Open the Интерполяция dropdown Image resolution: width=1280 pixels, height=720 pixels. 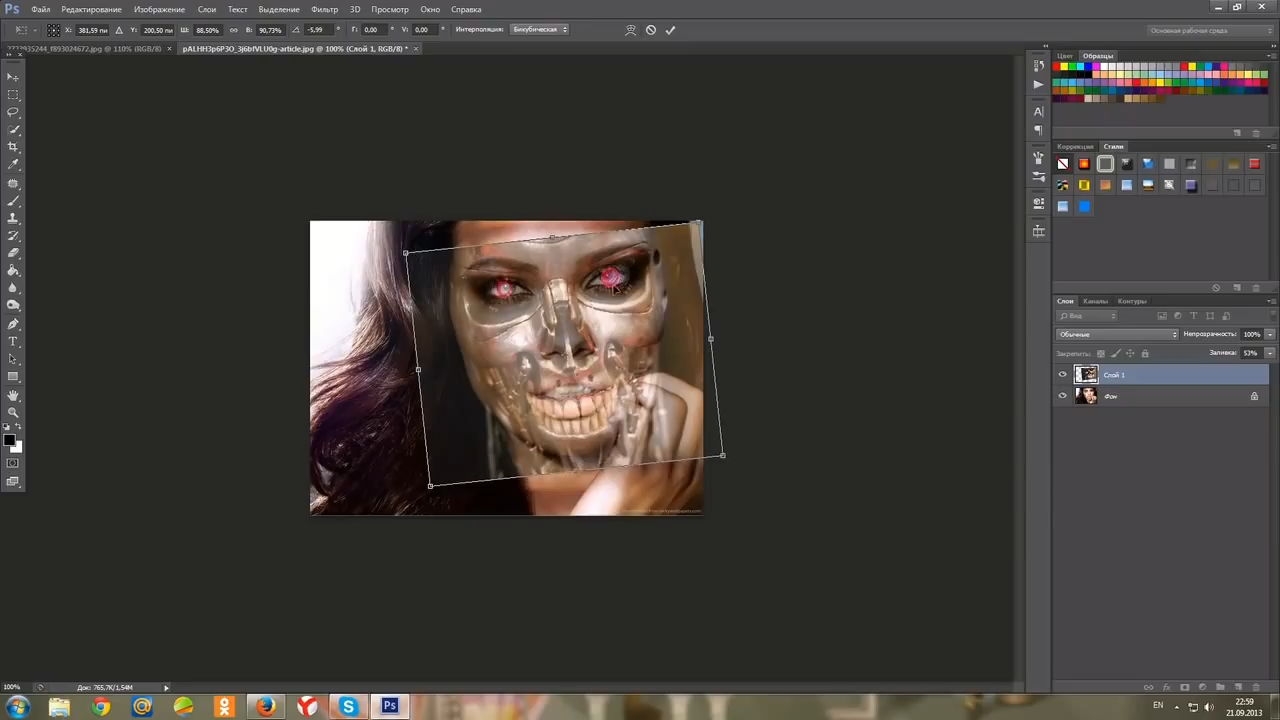pyautogui.click(x=540, y=30)
